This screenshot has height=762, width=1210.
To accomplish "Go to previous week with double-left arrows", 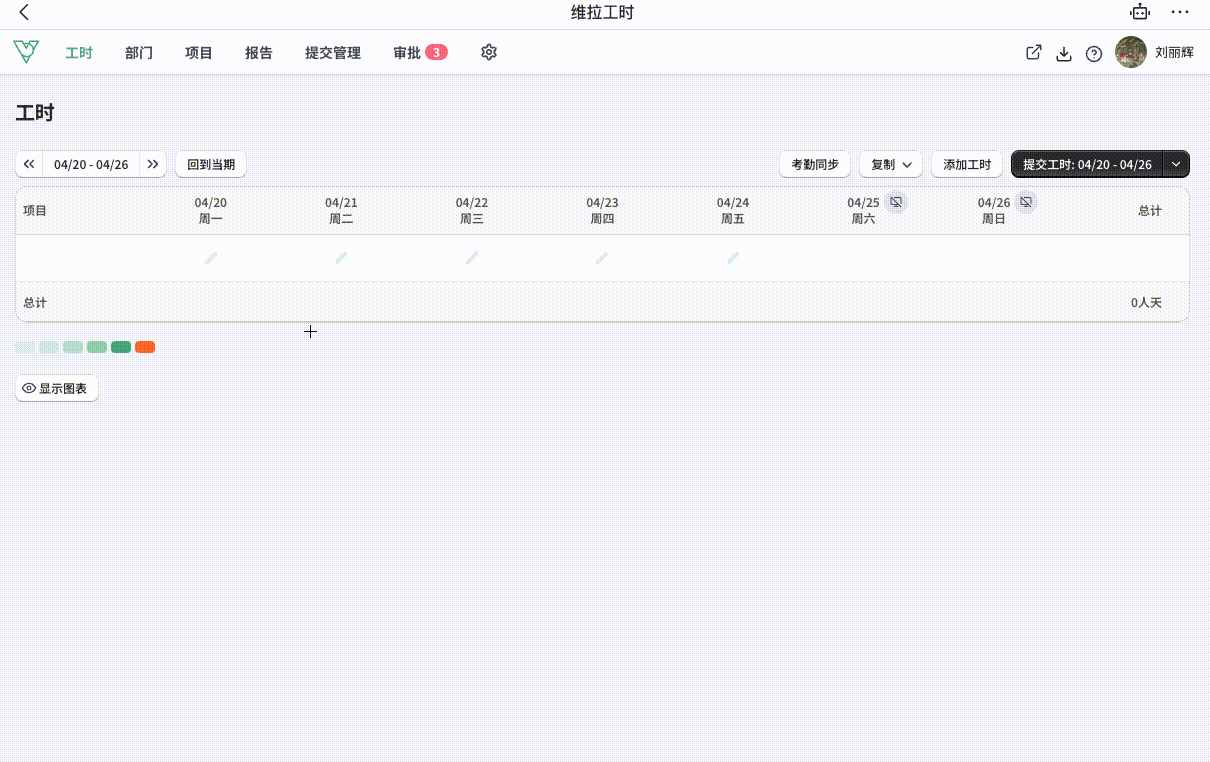I will pyautogui.click(x=29, y=164).
